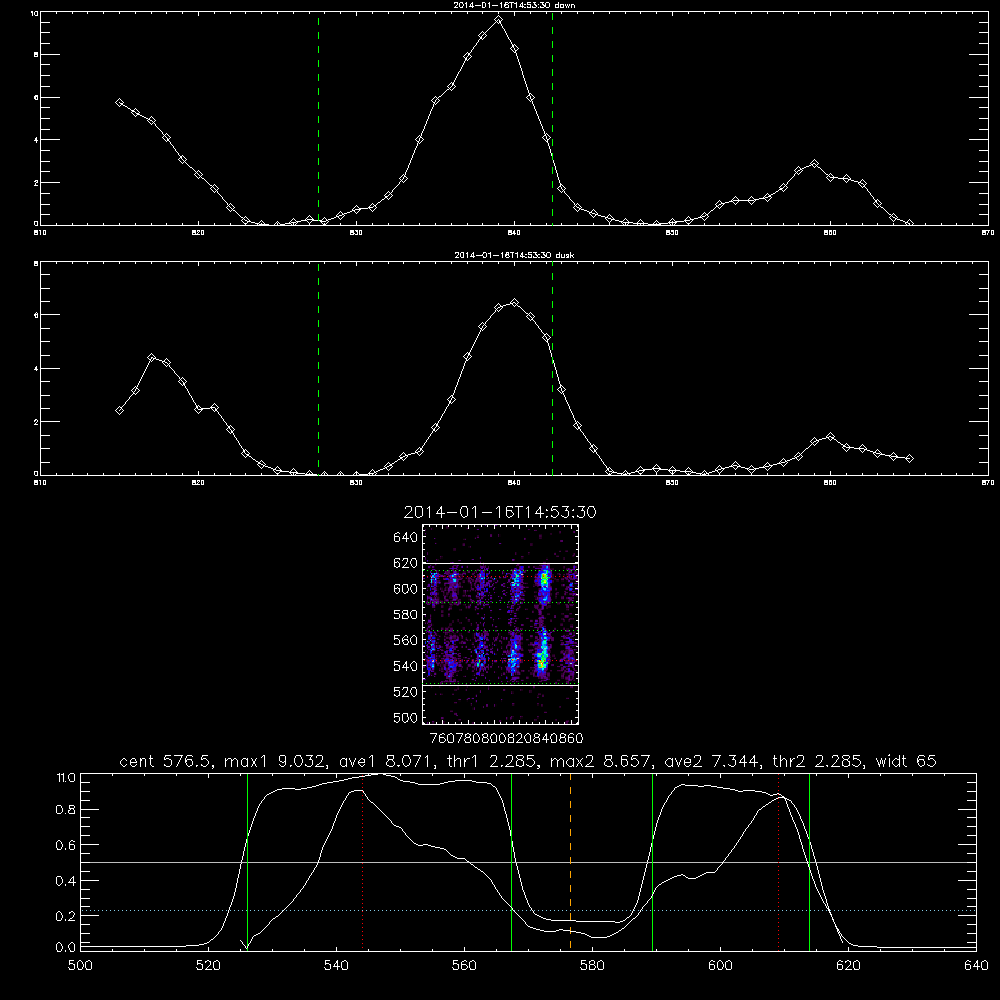
Task: Click the peak diamond marker of dawn curve
Action: [499, 20]
